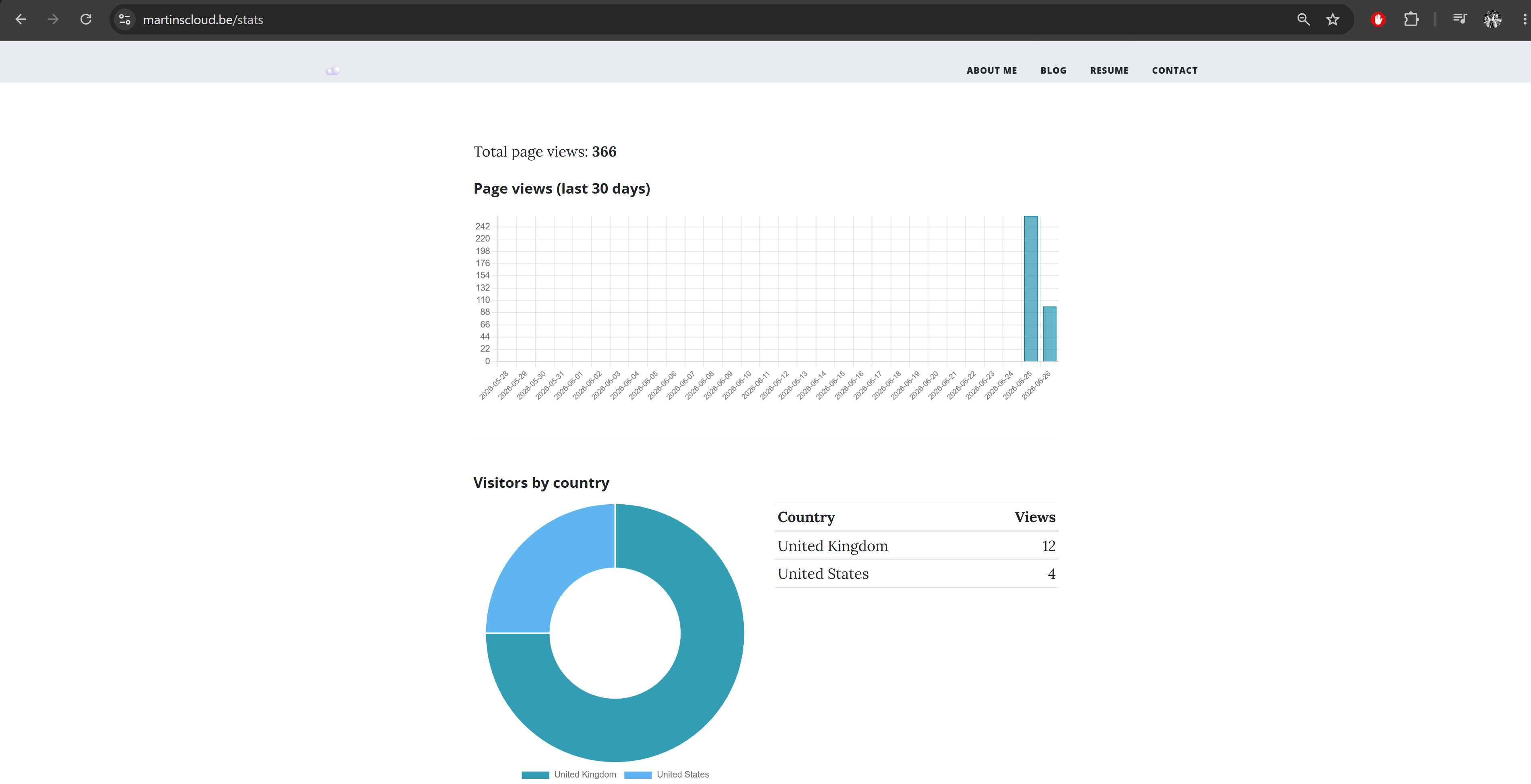Click the Country column header
The height and width of the screenshot is (784, 1531).
[x=806, y=517]
